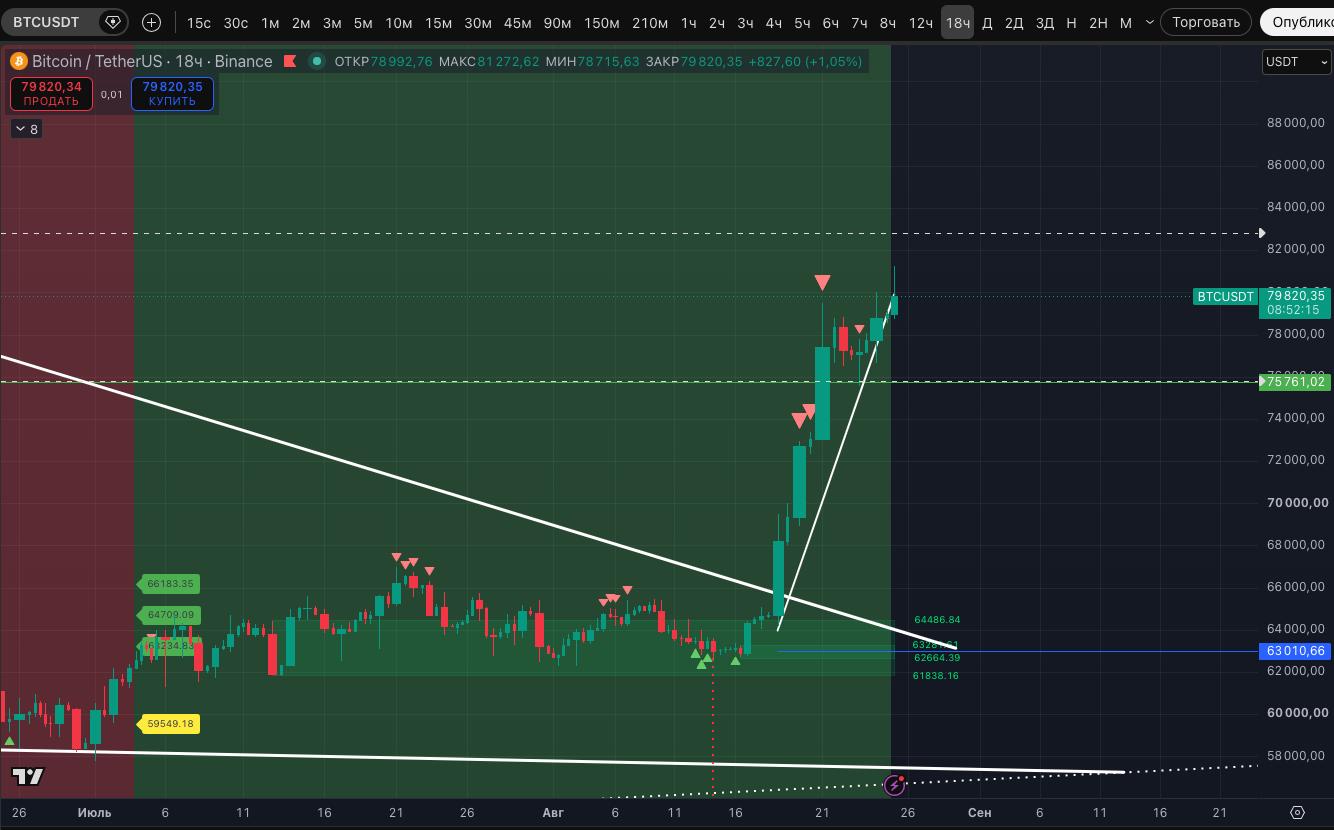Click the BTCUSDT price label on the scale
The height and width of the screenshot is (830, 1334).
coord(1225,296)
